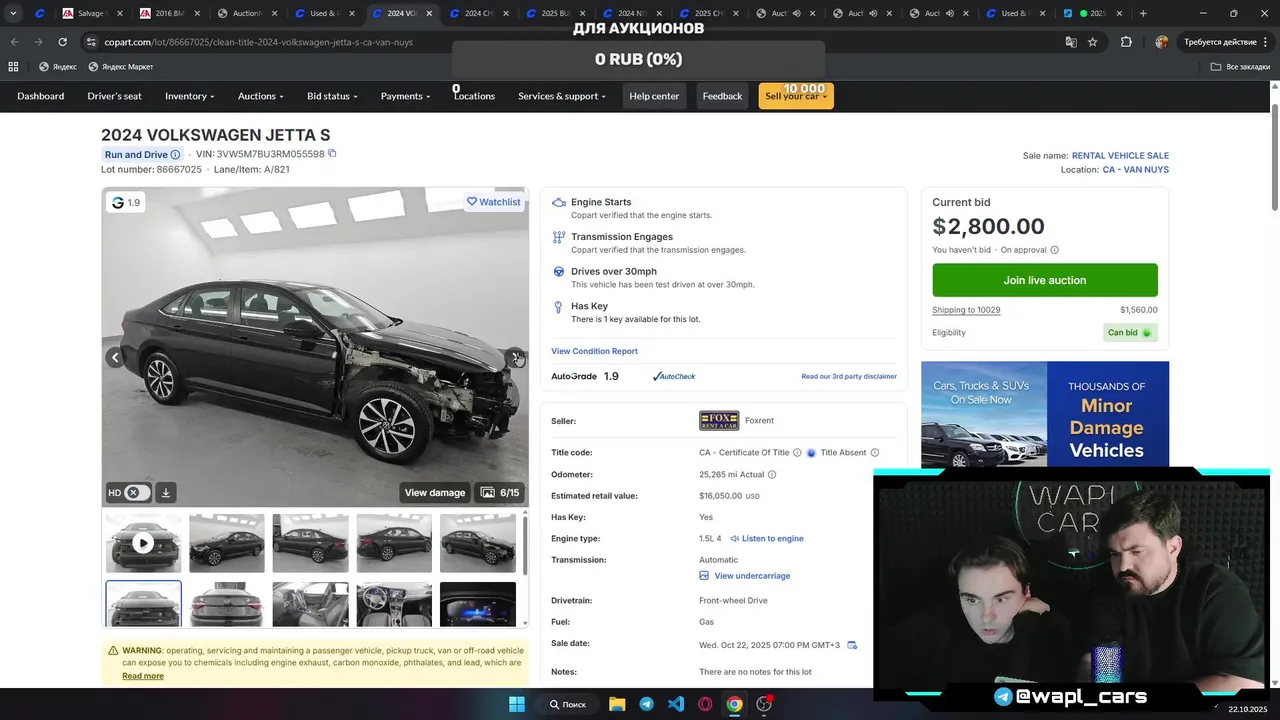Bookmark this page with the star
1280x720 pixels.
pos(1093,42)
